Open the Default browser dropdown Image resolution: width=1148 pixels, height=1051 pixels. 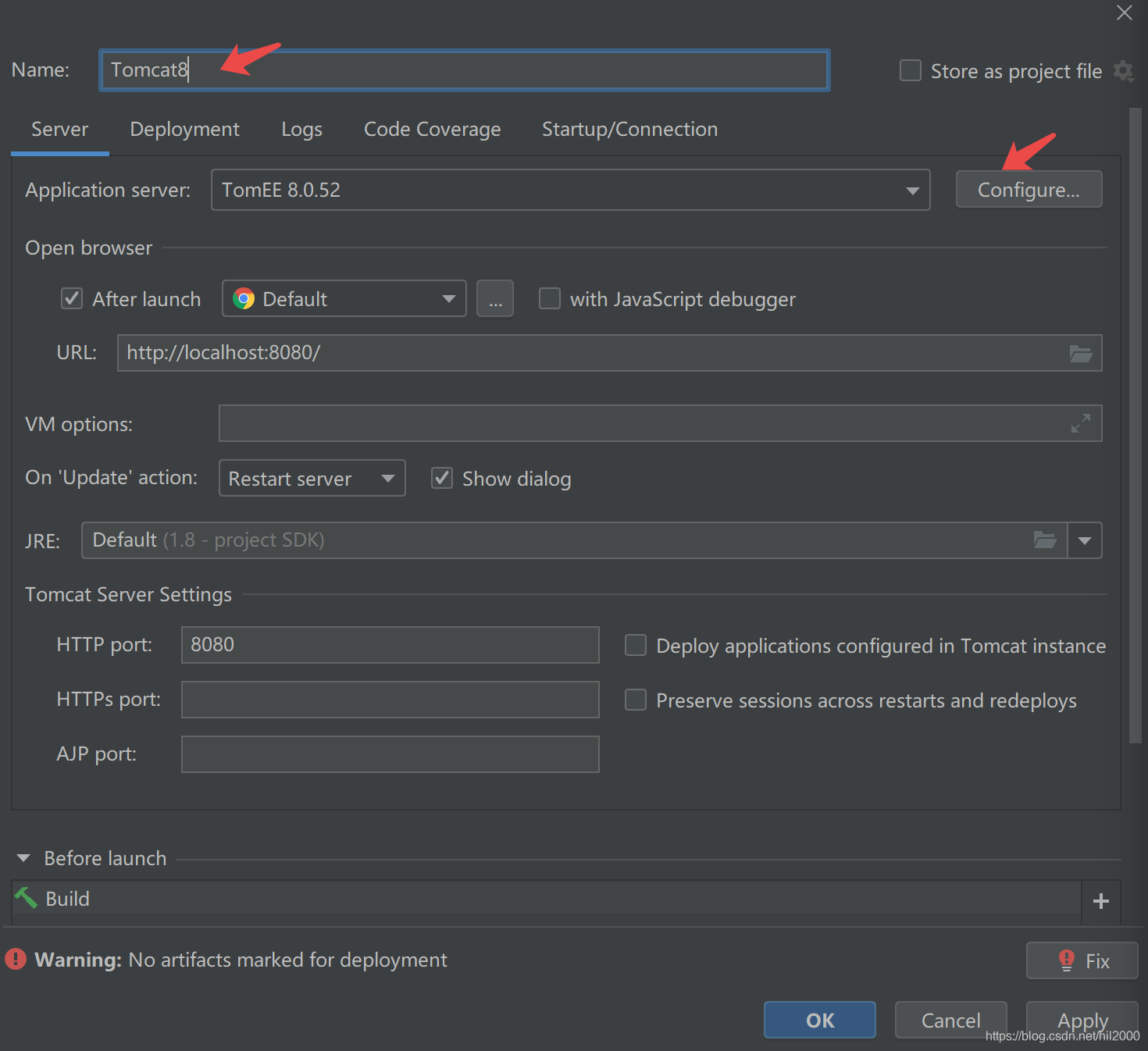click(344, 298)
